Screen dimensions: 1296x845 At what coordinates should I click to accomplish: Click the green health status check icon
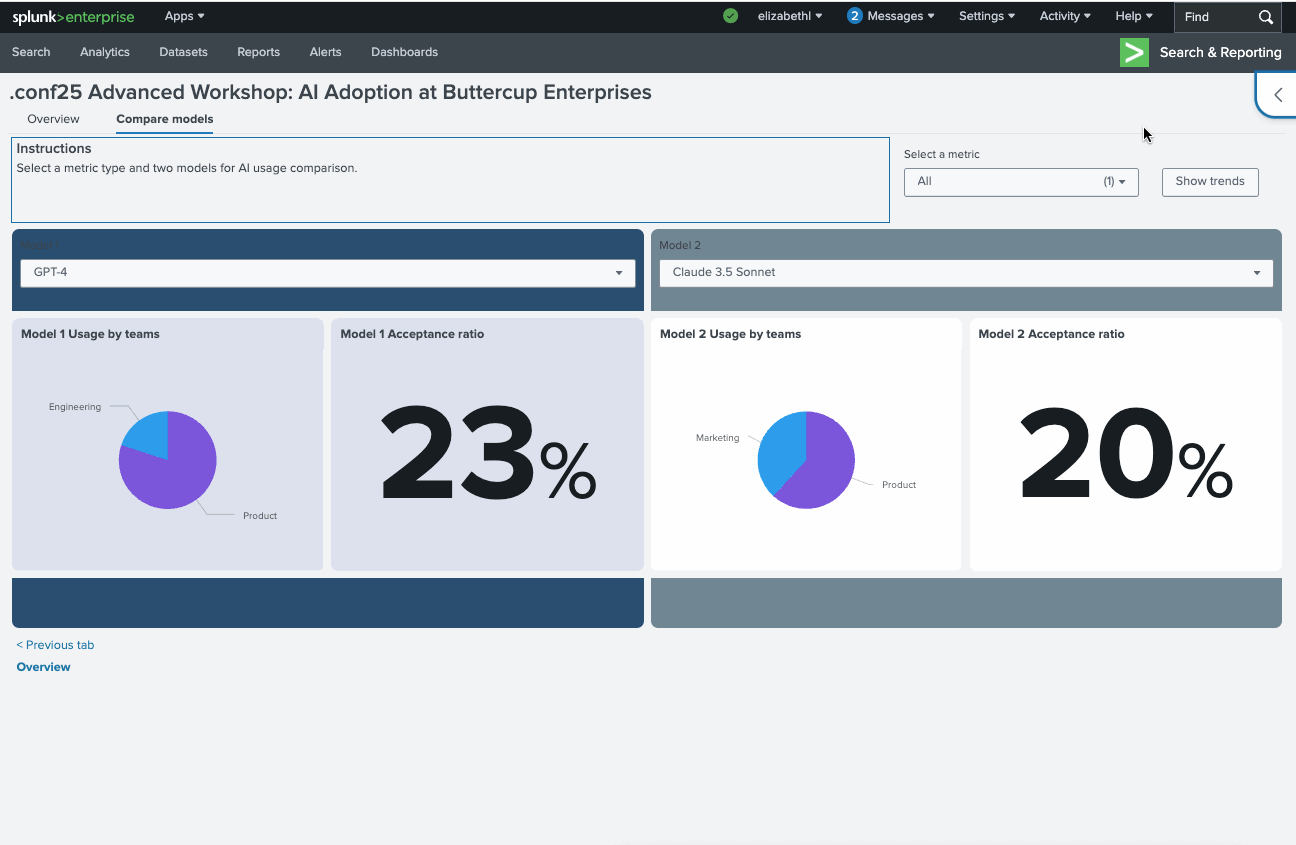(730, 16)
